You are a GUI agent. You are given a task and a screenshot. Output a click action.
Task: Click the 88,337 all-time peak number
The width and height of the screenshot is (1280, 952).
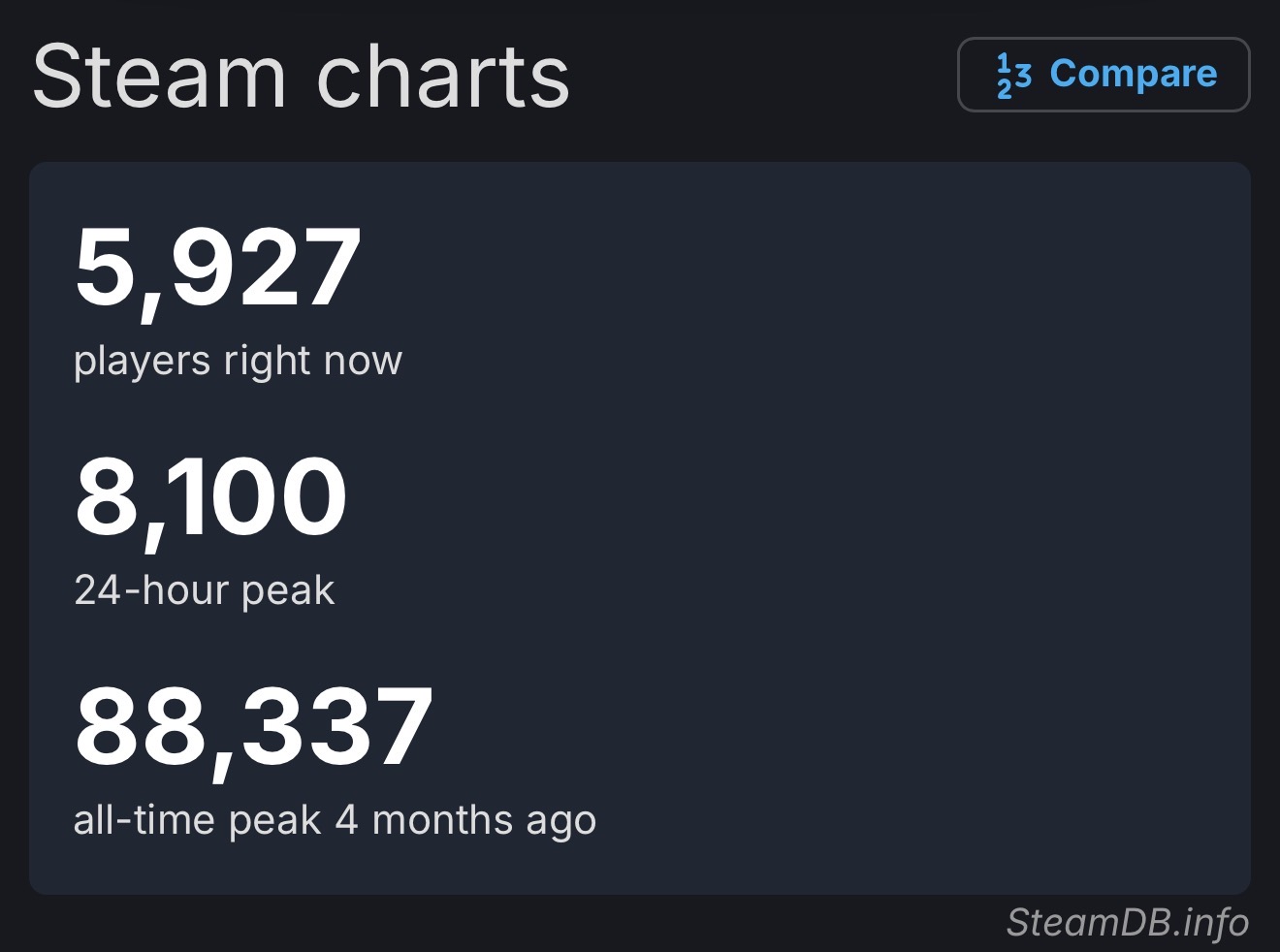254,729
